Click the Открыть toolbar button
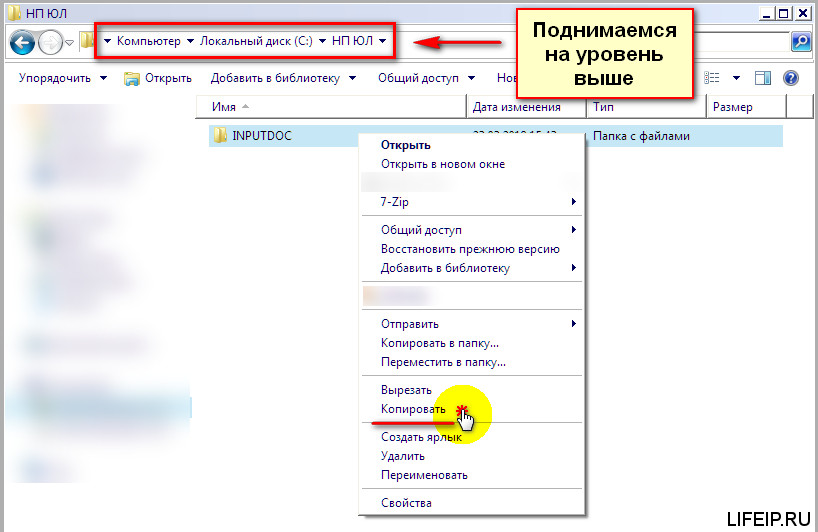This screenshot has height=532, width=818. coord(158,78)
